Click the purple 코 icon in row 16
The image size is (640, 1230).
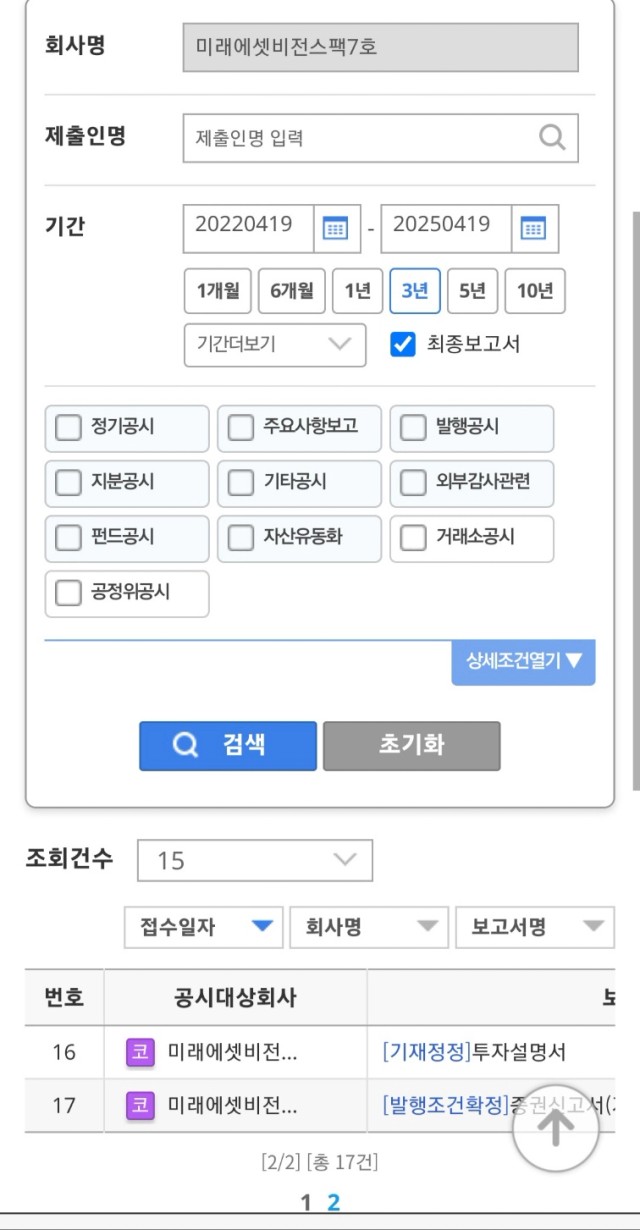pyautogui.click(x=140, y=1052)
